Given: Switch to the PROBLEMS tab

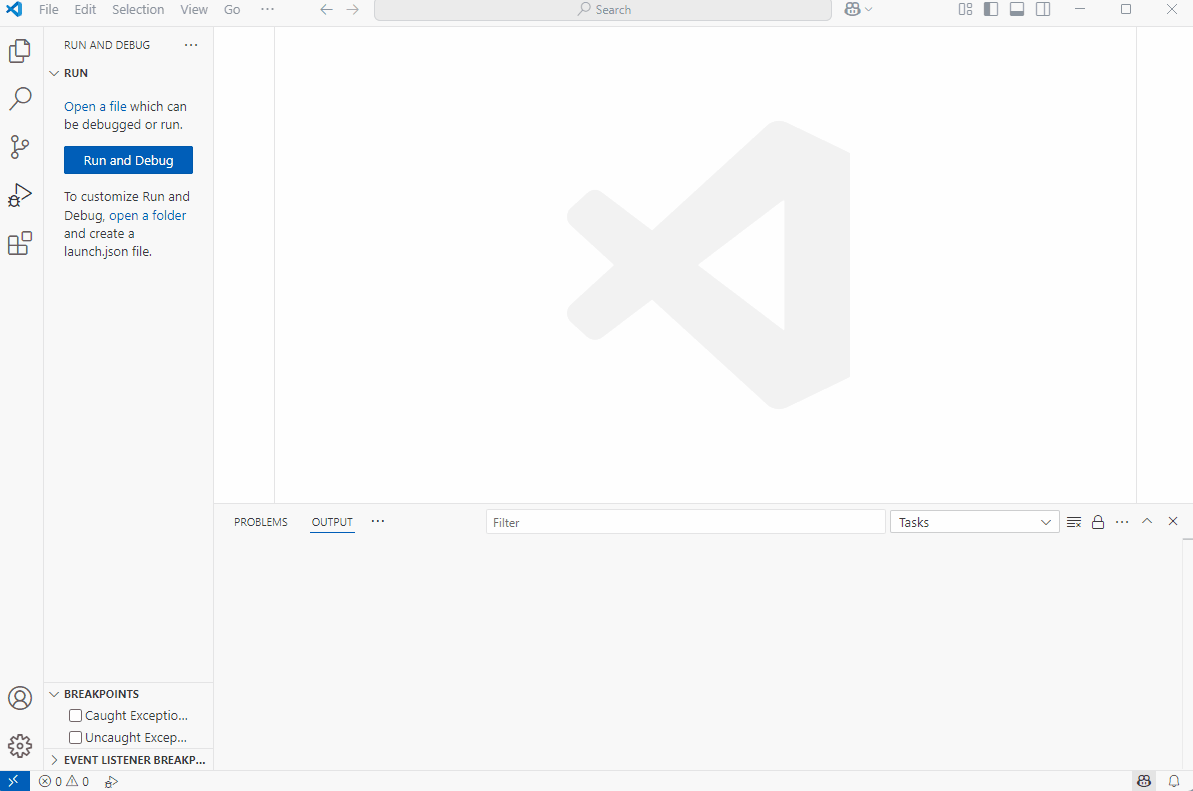Looking at the screenshot, I should (x=261, y=522).
